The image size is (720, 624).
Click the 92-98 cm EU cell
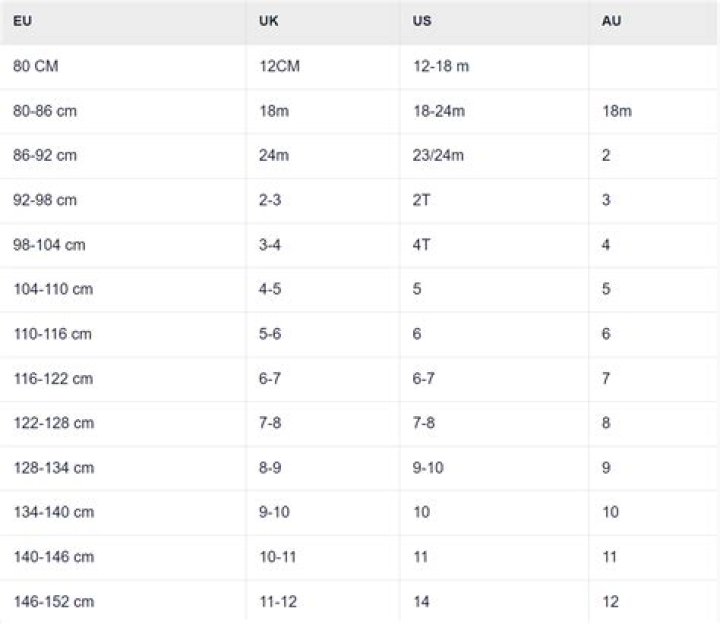(x=45, y=200)
